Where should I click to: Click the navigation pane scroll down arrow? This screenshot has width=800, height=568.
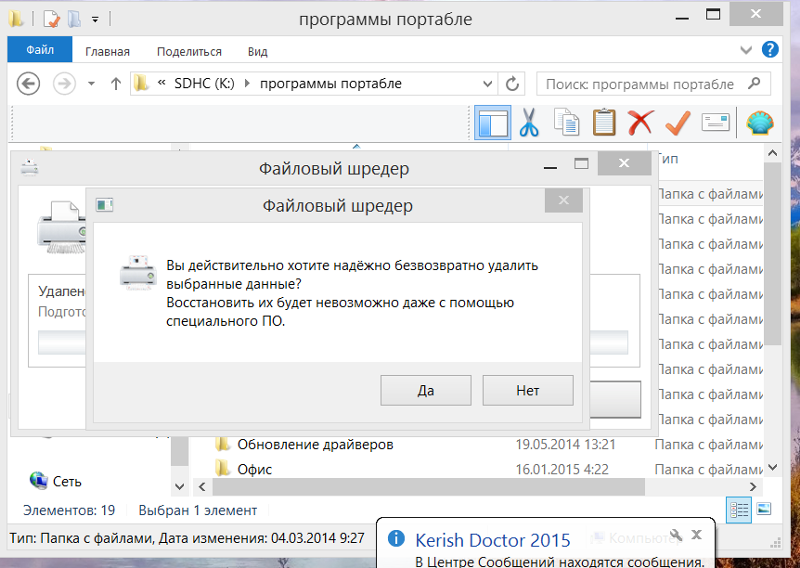point(179,486)
